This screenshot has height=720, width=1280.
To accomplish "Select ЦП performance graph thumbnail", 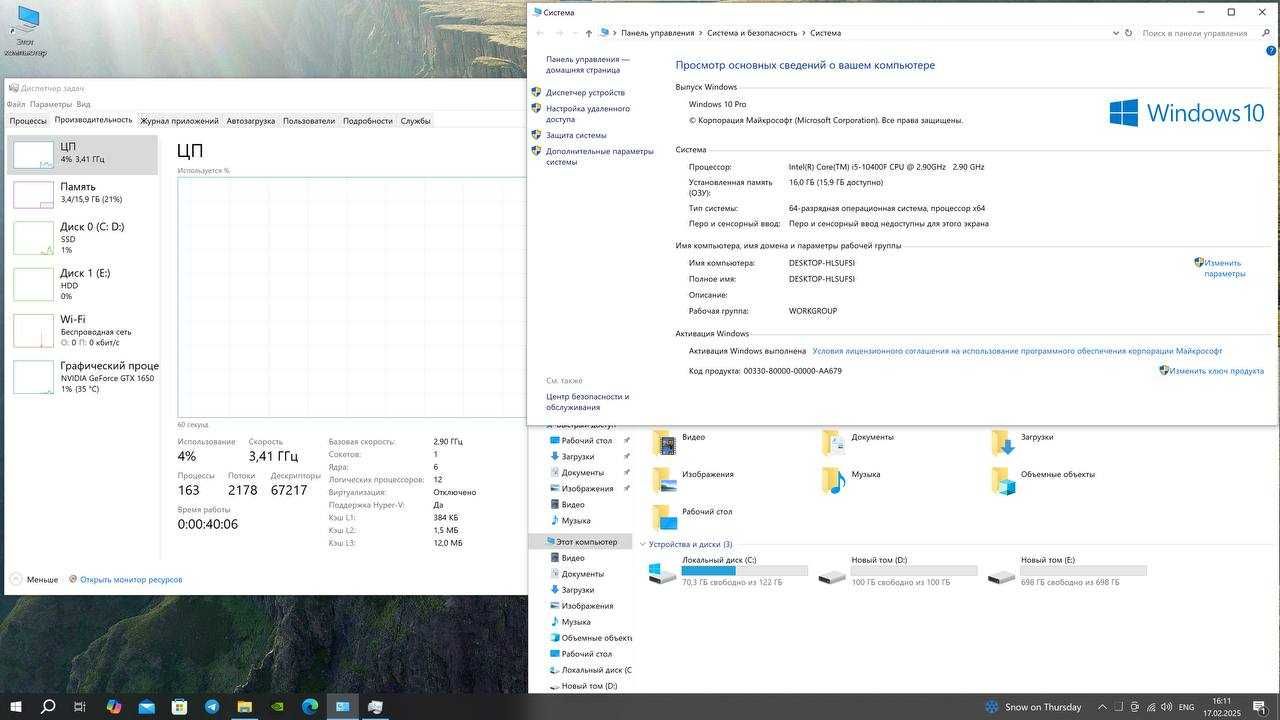I will (33, 154).
